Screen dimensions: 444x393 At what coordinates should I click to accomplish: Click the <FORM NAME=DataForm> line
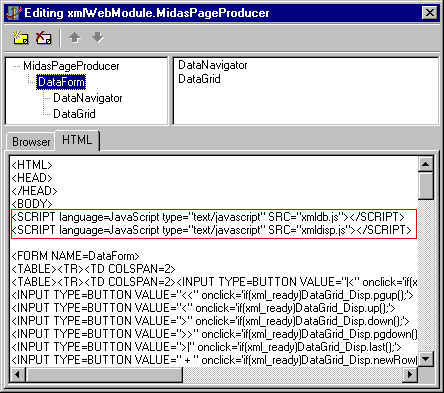coord(75,256)
